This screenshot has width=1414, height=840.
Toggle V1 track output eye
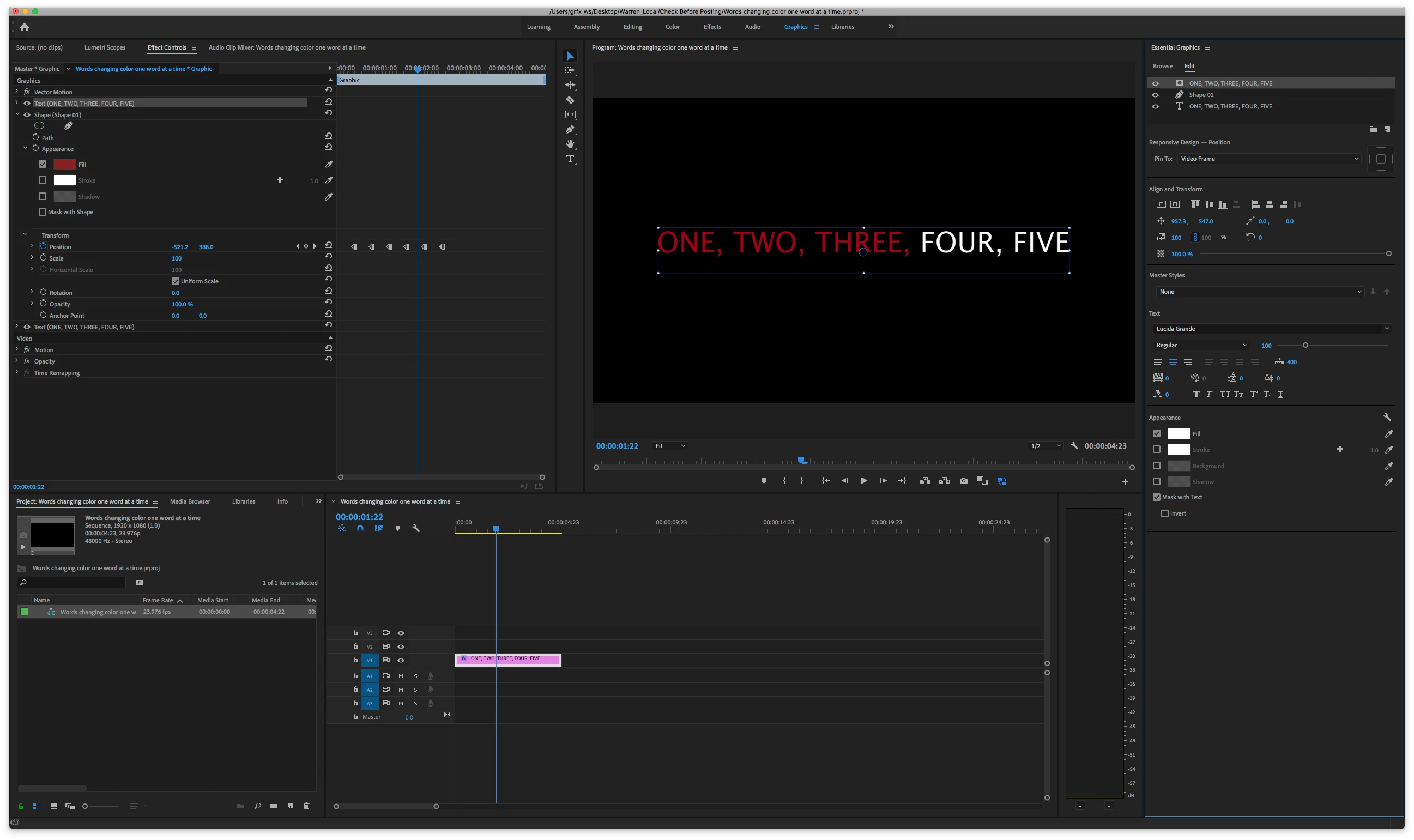coord(401,660)
